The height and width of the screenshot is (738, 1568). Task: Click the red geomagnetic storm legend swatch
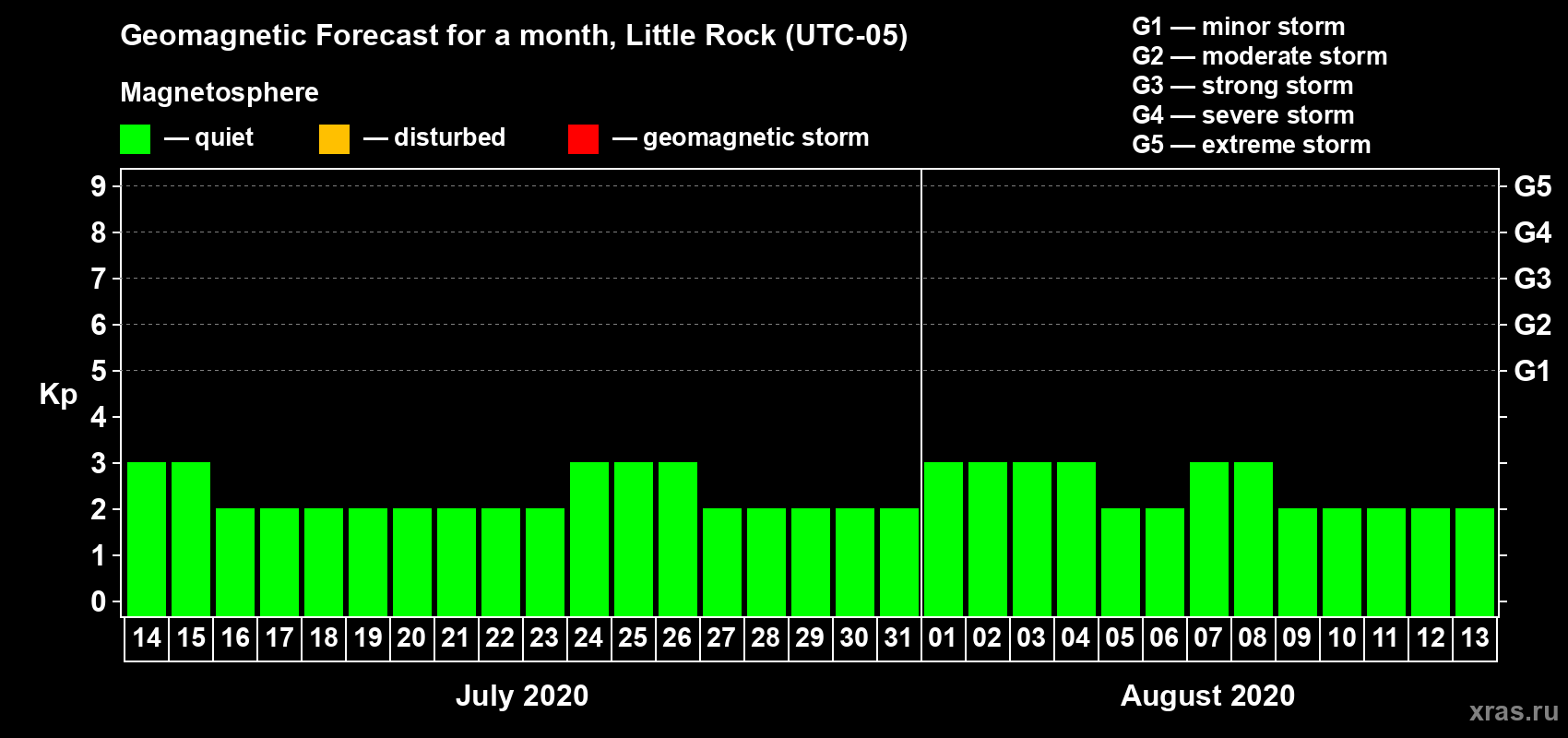(583, 139)
